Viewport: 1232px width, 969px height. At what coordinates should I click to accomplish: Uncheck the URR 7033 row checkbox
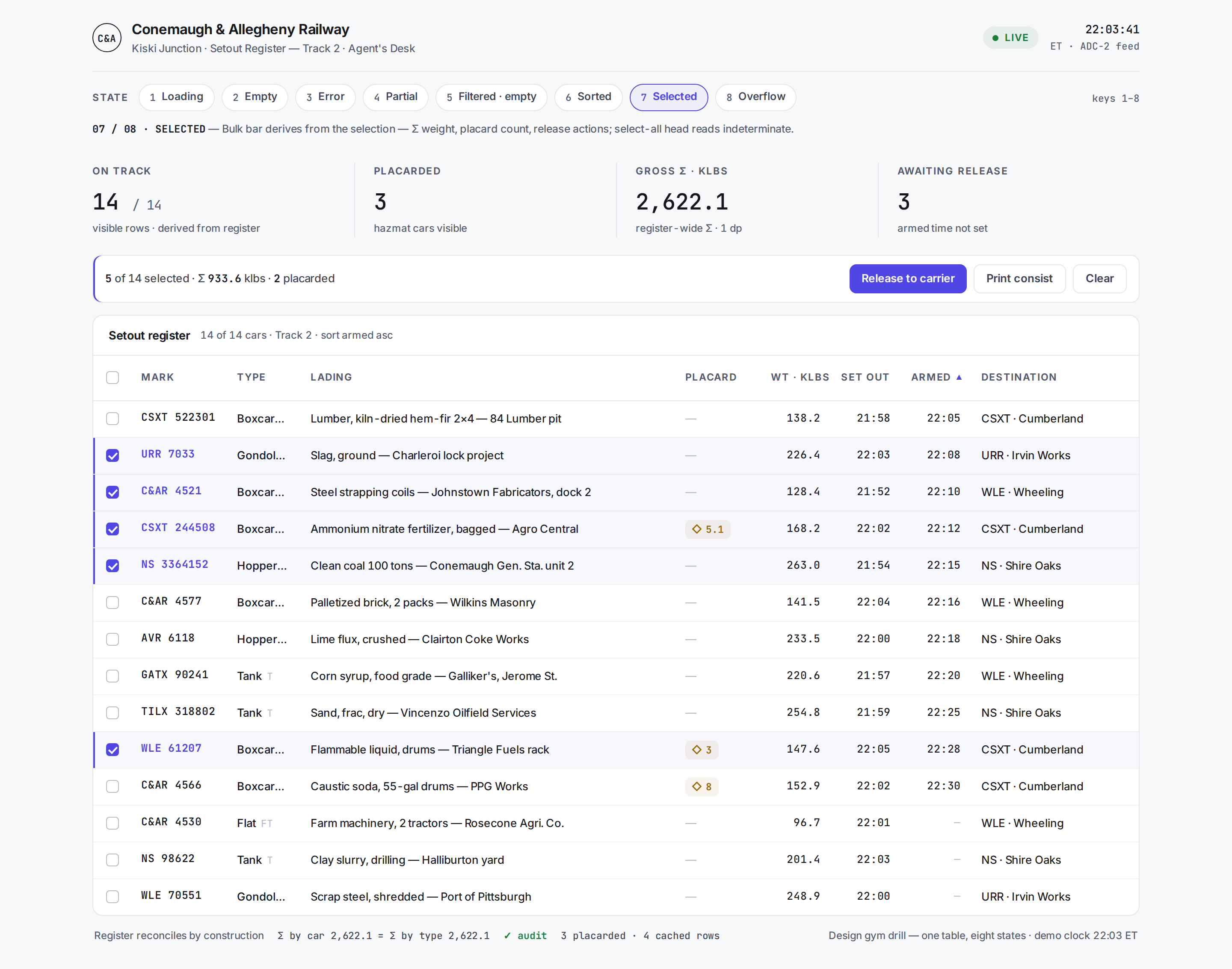pyautogui.click(x=113, y=455)
